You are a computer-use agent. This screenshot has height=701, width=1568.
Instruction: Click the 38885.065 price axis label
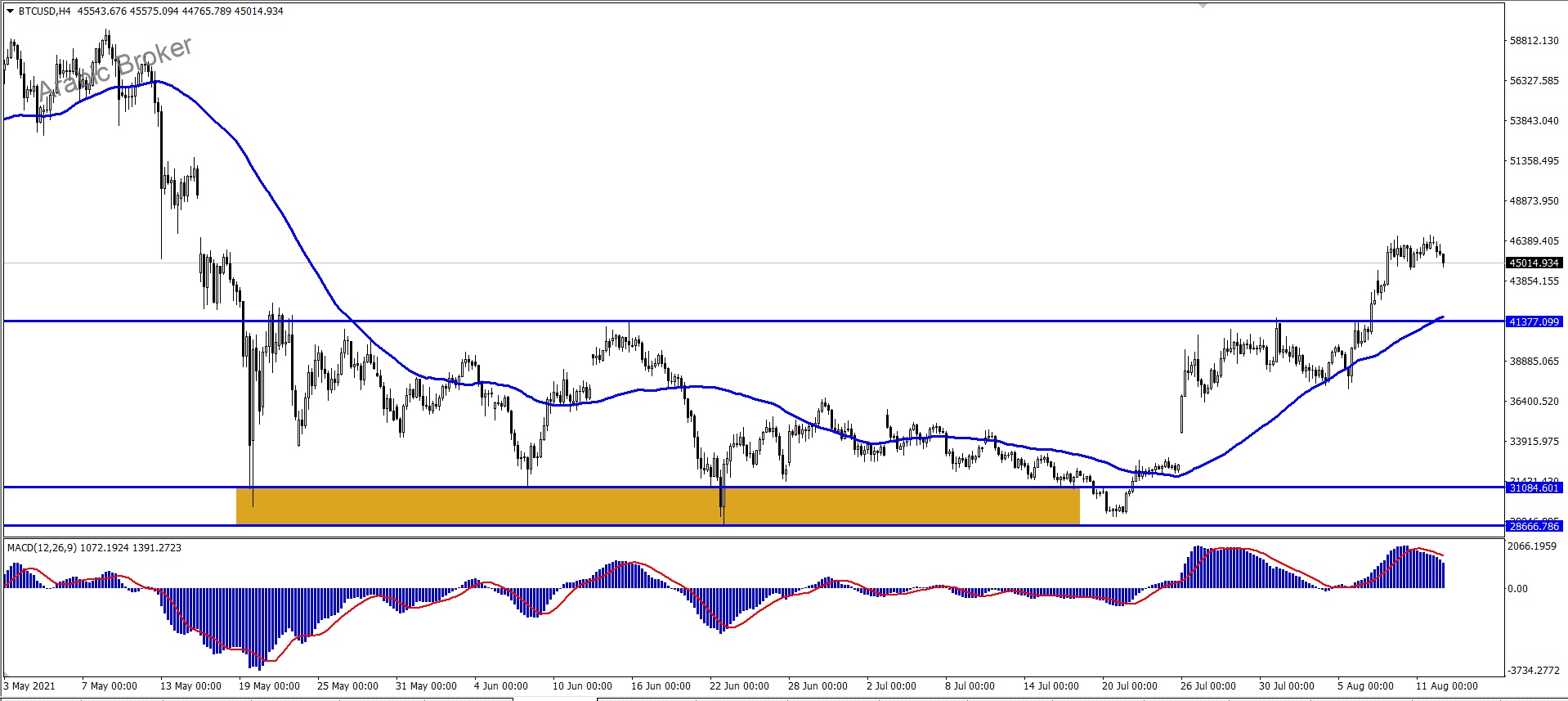tap(1534, 362)
